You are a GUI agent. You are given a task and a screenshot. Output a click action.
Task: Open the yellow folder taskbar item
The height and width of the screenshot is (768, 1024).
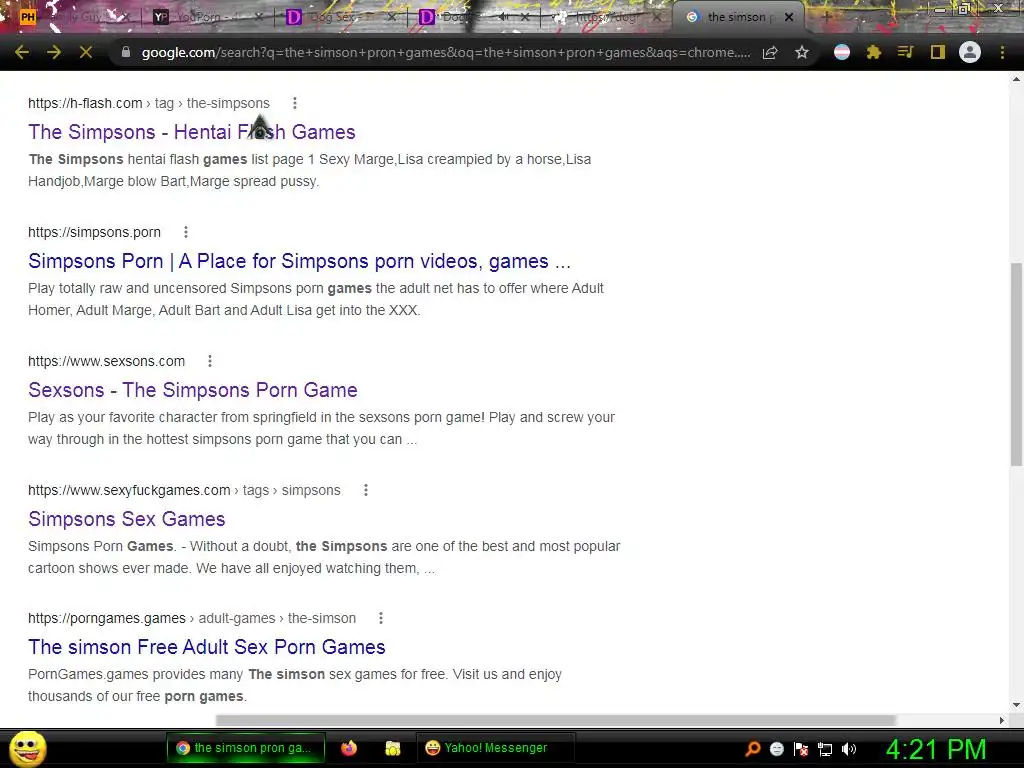point(392,748)
